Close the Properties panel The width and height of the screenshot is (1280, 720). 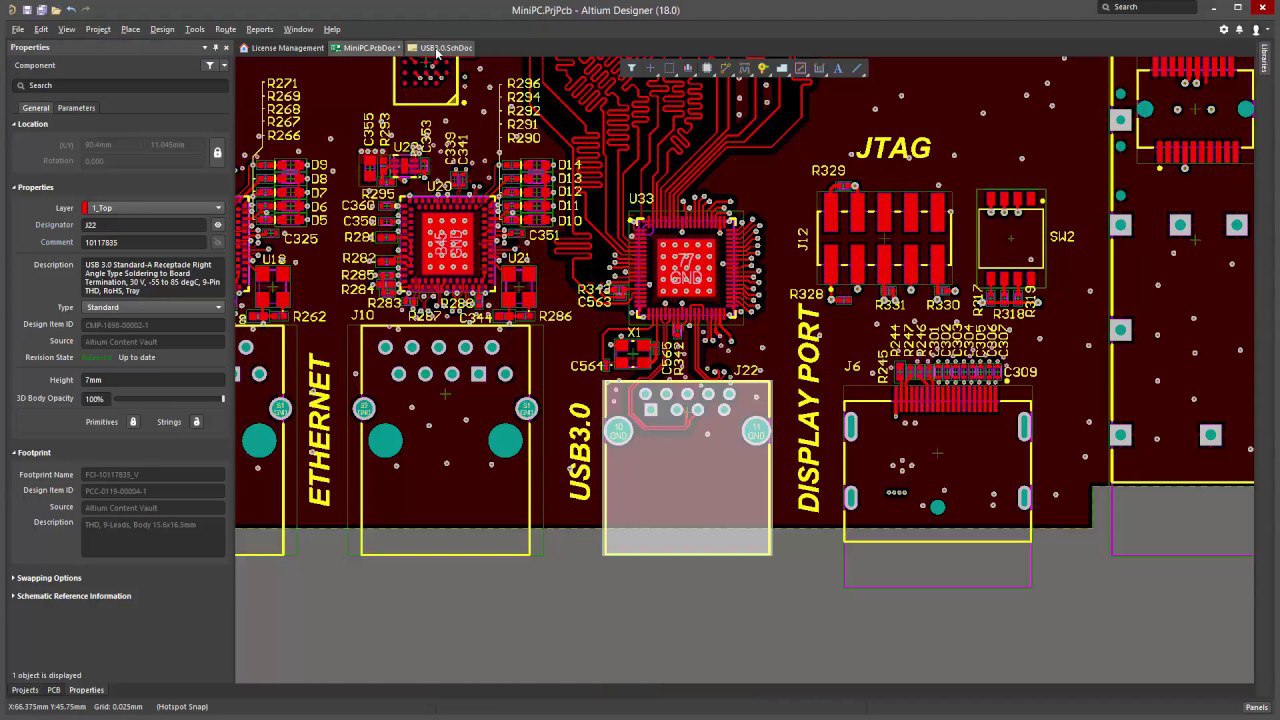227,47
